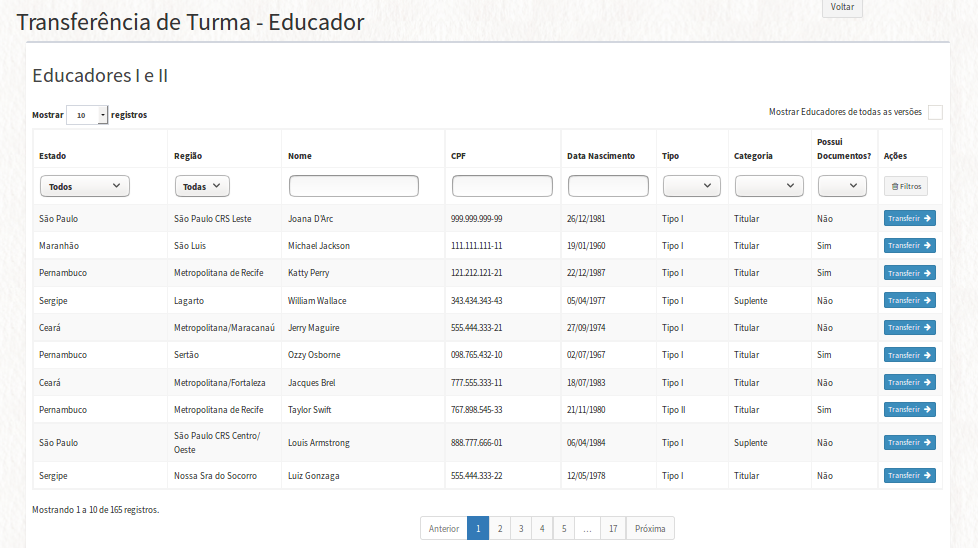The image size is (978, 548).
Task: Transfer Ozzy Osborne educator
Action: point(909,355)
